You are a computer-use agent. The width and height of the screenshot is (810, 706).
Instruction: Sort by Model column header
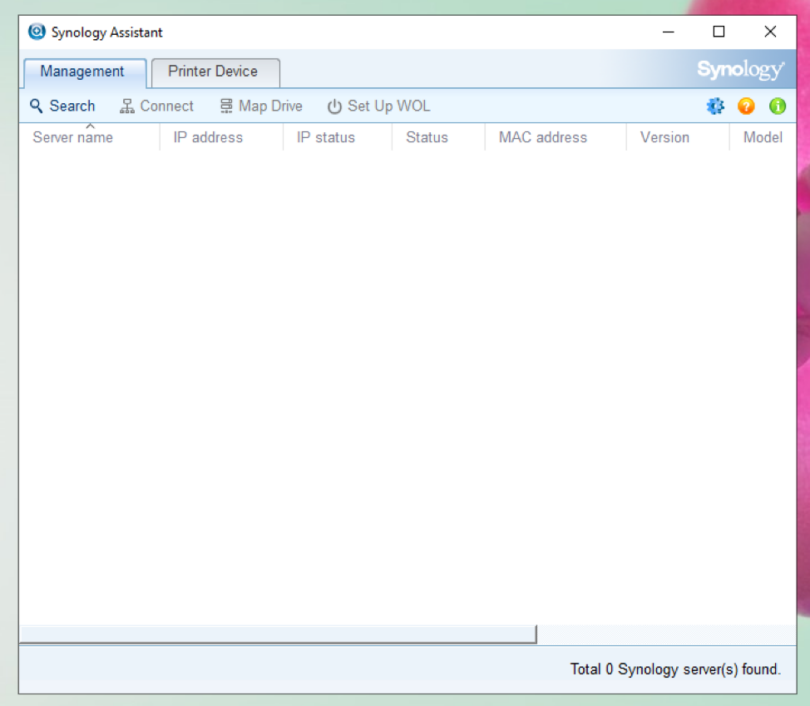(x=762, y=137)
